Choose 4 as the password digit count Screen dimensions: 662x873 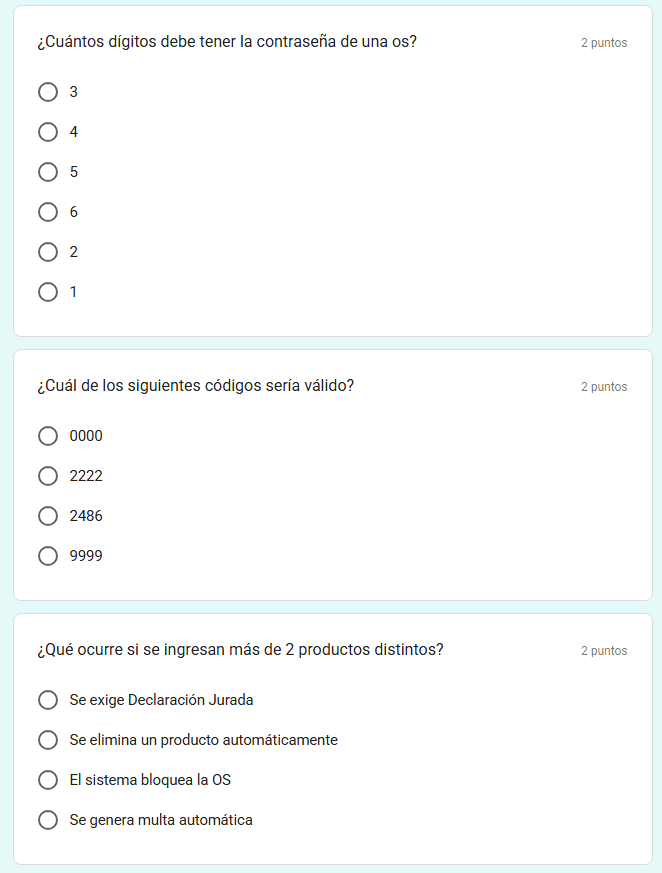48,132
